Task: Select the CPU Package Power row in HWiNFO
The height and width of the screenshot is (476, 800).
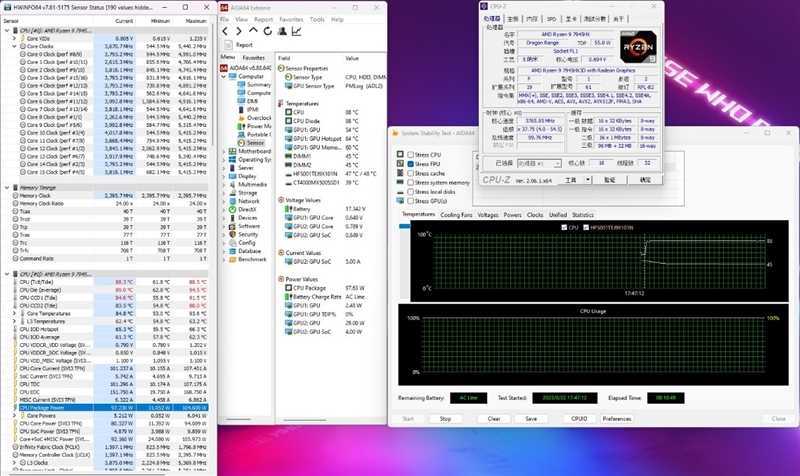Action: [106, 408]
